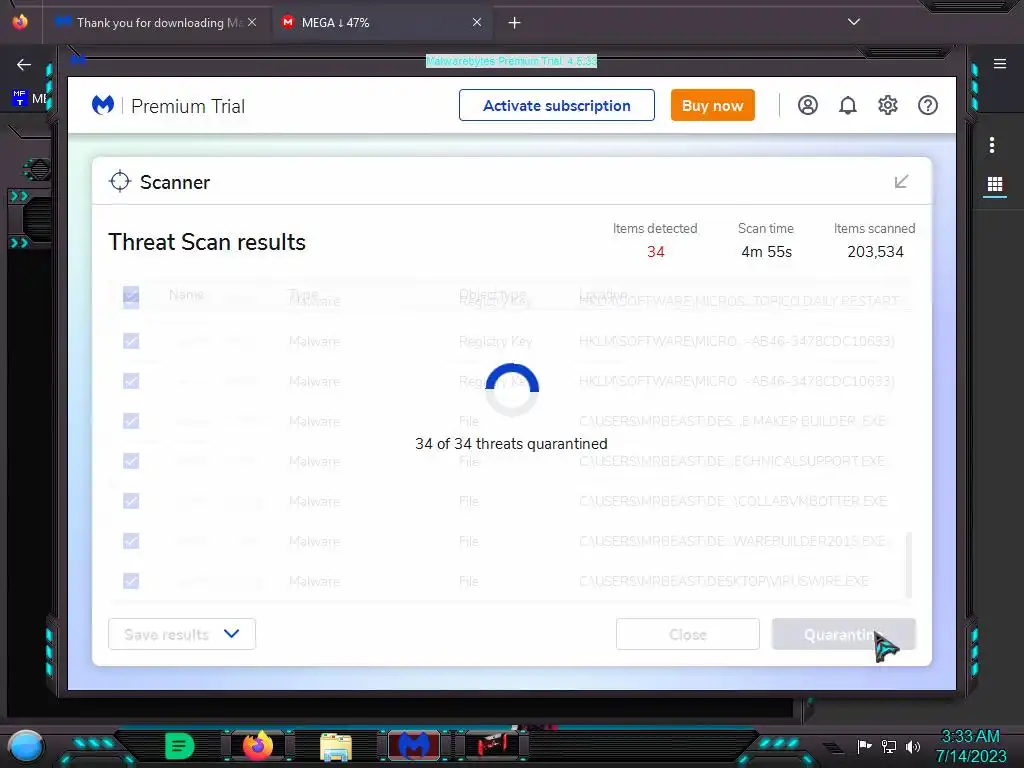Expand the Save results dropdown
This screenshot has width=1024, height=768.
click(182, 634)
